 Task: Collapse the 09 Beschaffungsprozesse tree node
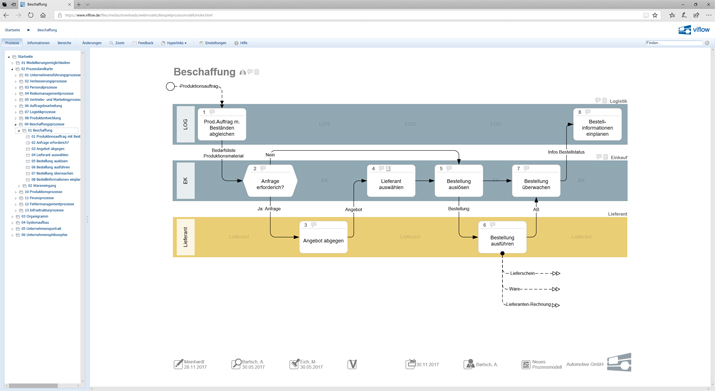tap(16, 124)
